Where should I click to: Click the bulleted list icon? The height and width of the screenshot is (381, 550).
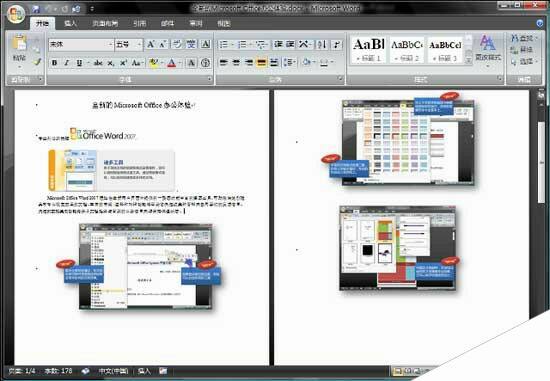(223, 45)
